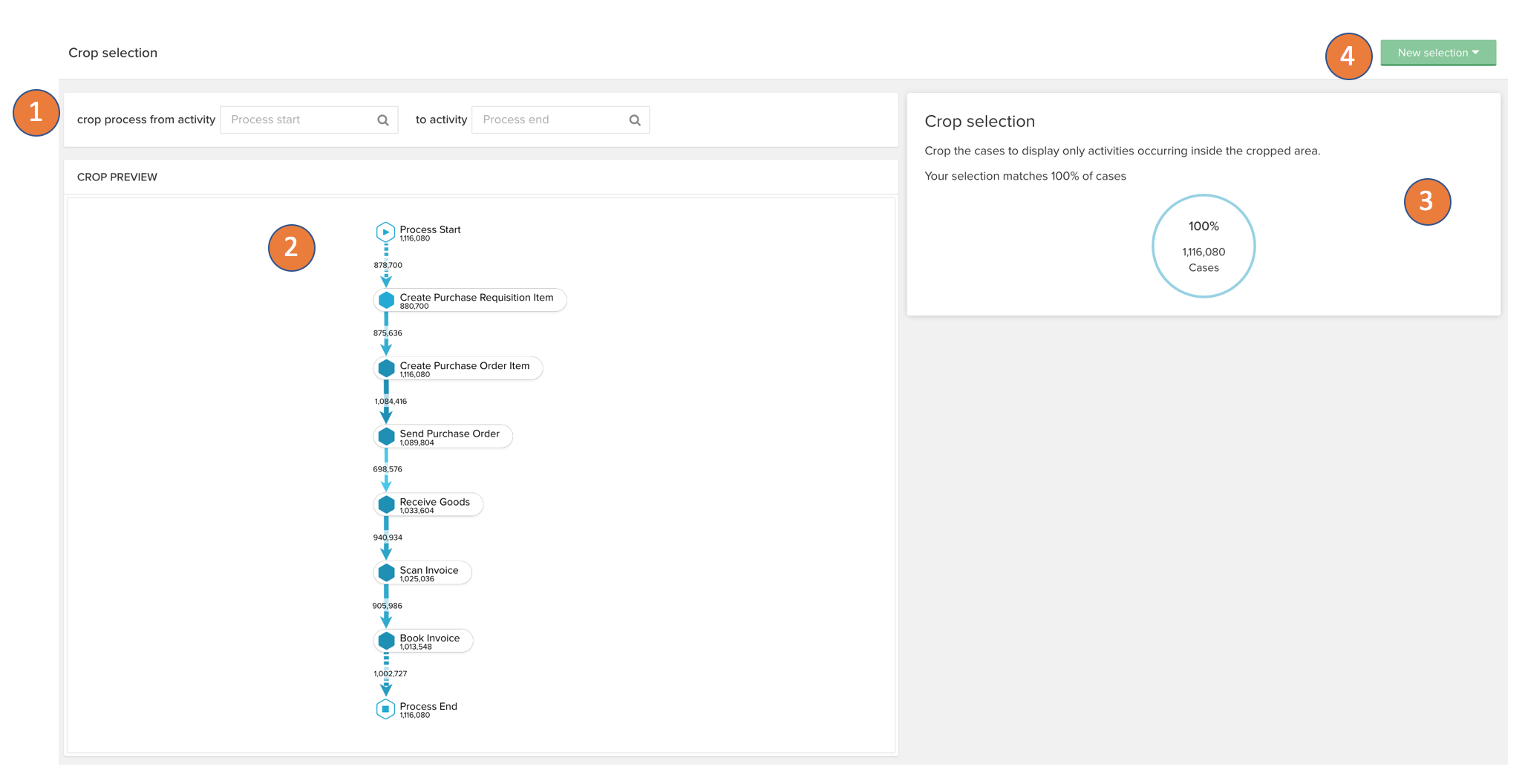Click the 1,084,416 connection edge label
The image size is (1525, 784).
click(x=391, y=402)
